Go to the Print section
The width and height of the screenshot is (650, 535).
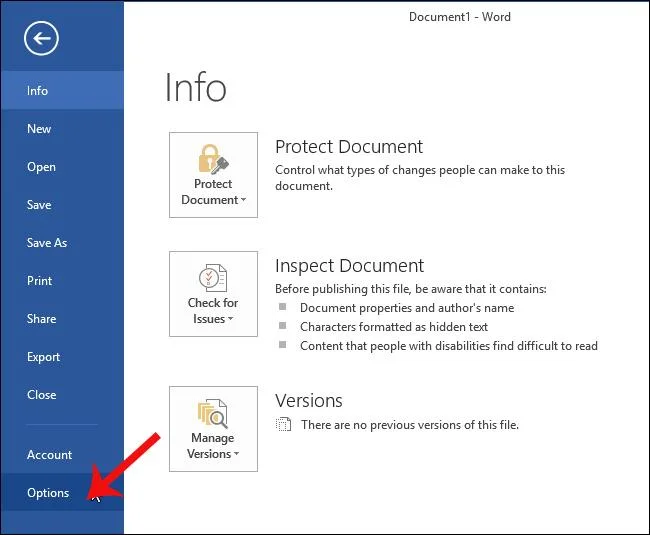coord(62,281)
